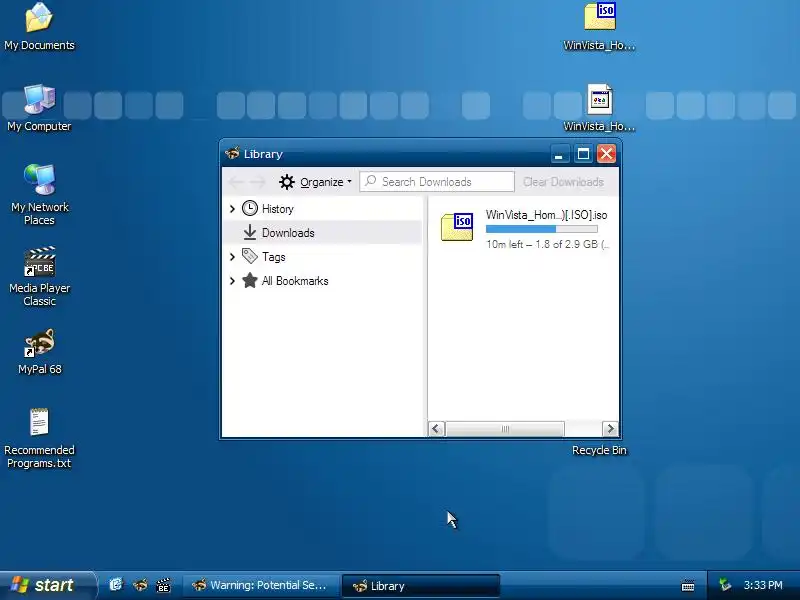Click the scroll left arrow in downloads pane
Image resolution: width=800 pixels, height=600 pixels.
pos(436,429)
